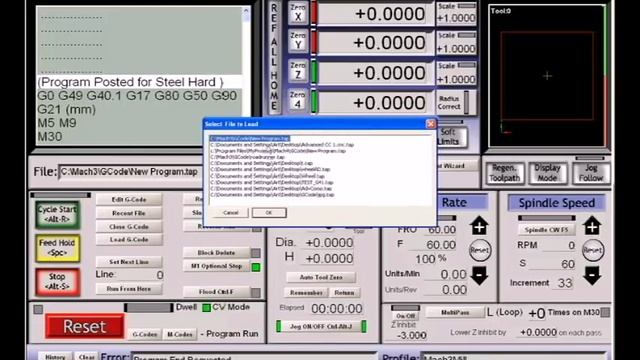The width and height of the screenshot is (640, 360).
Task: Select TEST_G41.tap in file list
Action: (272, 182)
